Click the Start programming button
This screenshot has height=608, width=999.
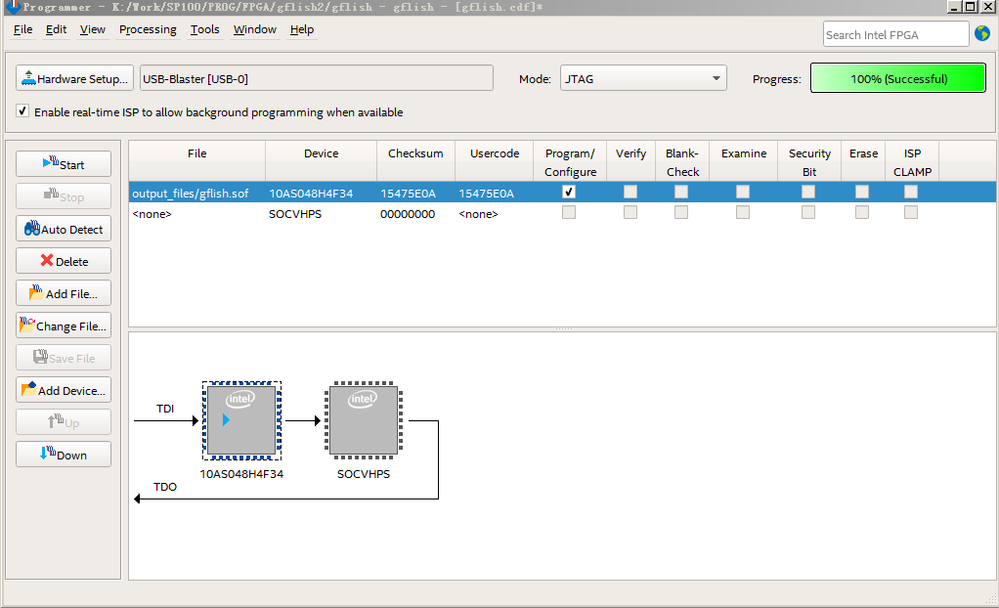pyautogui.click(x=63, y=164)
